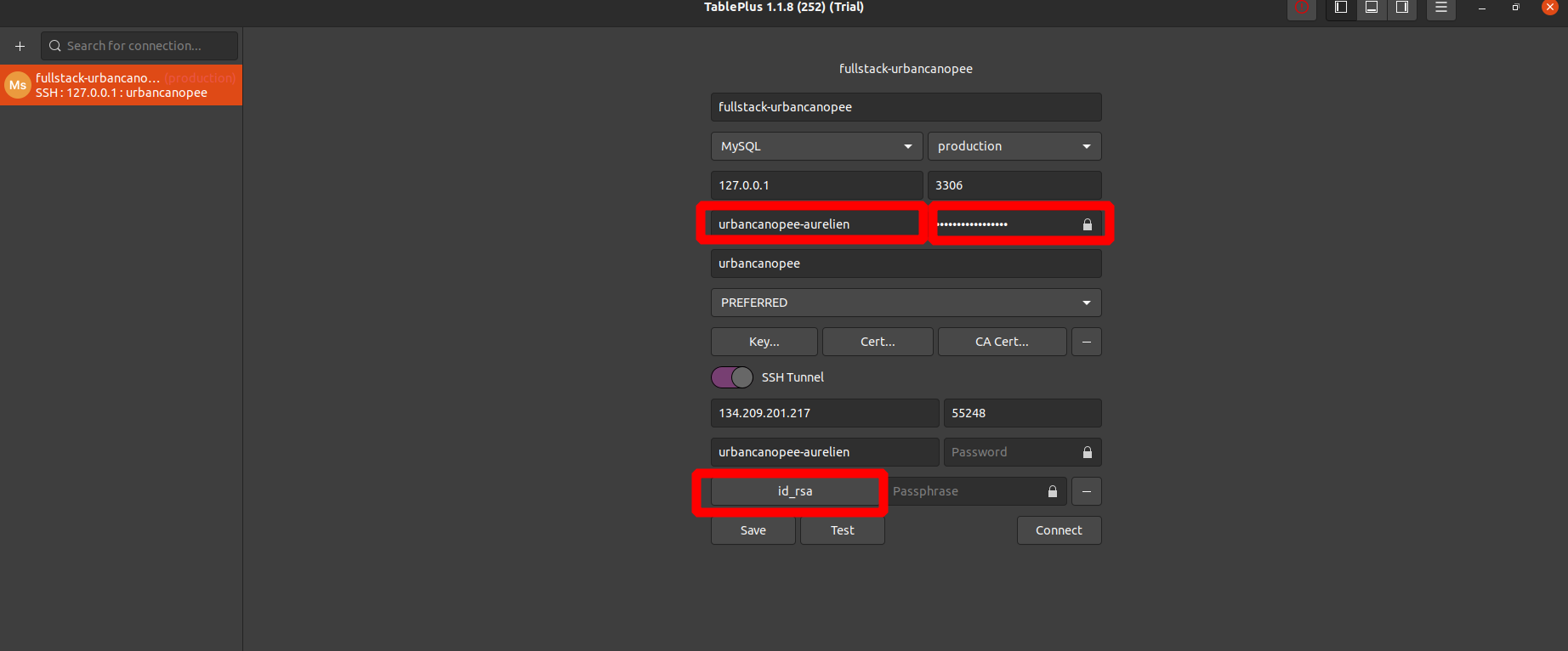Toggle the left sidebar panel

point(1341,8)
